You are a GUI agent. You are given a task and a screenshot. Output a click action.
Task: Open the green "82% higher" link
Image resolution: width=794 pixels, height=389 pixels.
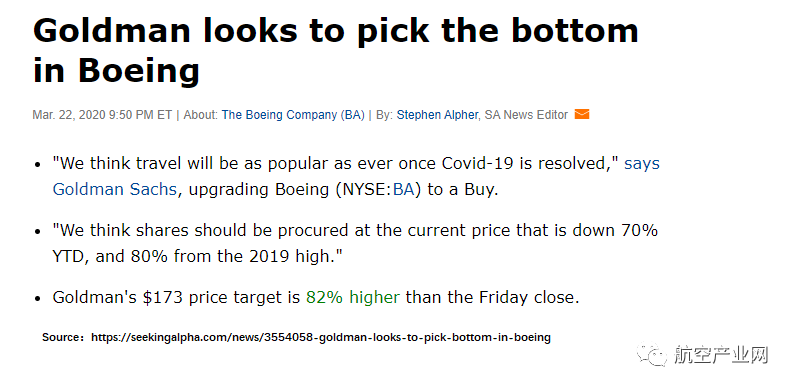(x=353, y=297)
